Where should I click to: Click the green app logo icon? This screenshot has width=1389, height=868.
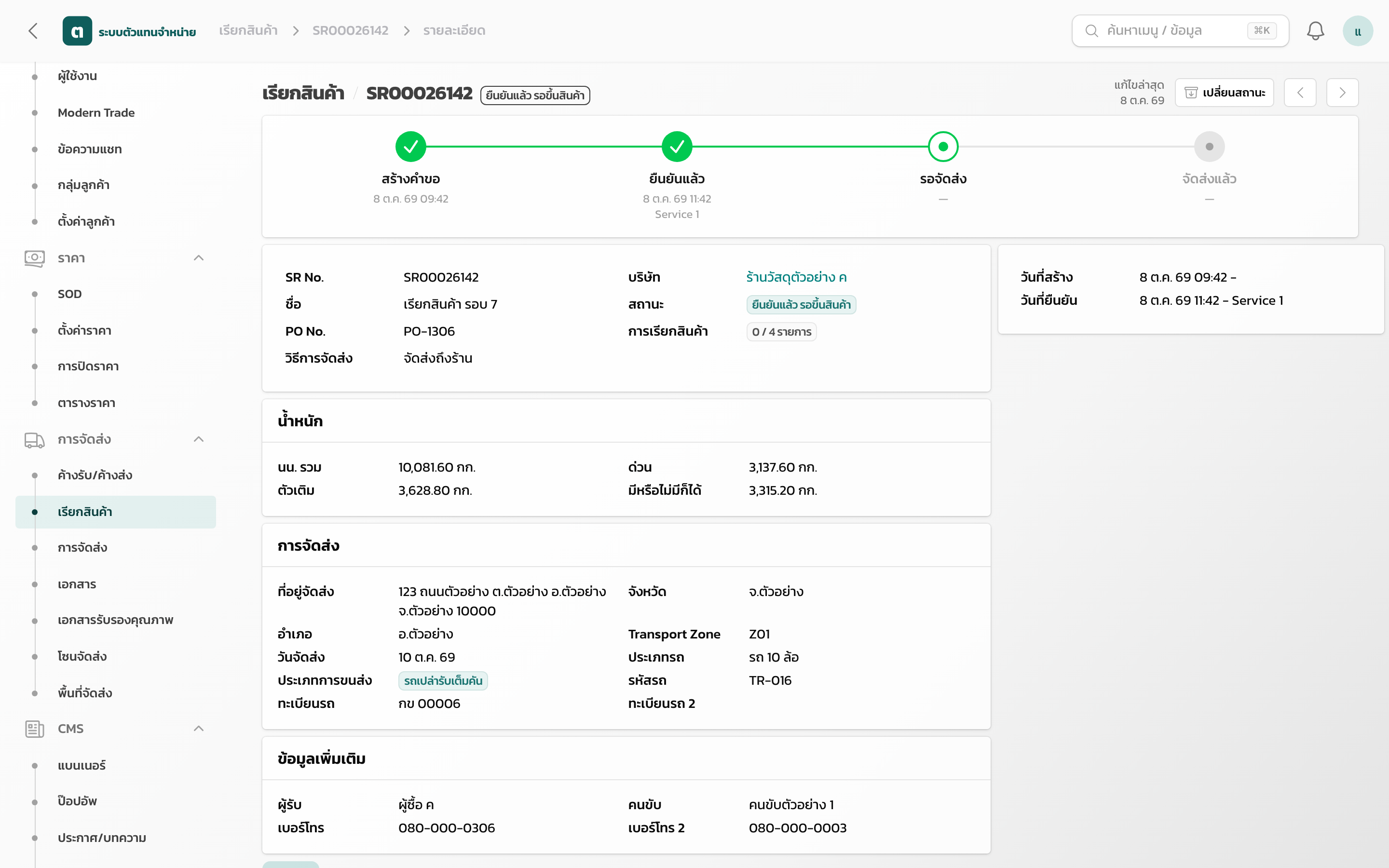(x=77, y=31)
